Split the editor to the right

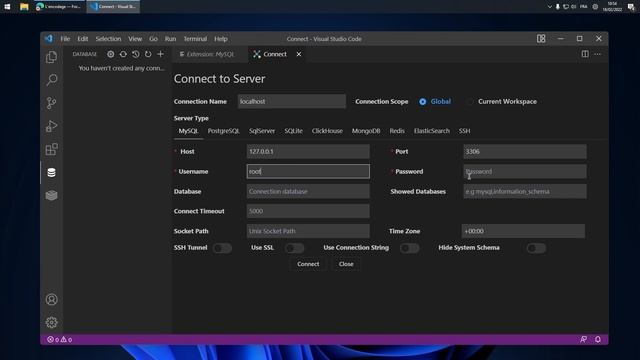pyautogui.click(x=585, y=54)
